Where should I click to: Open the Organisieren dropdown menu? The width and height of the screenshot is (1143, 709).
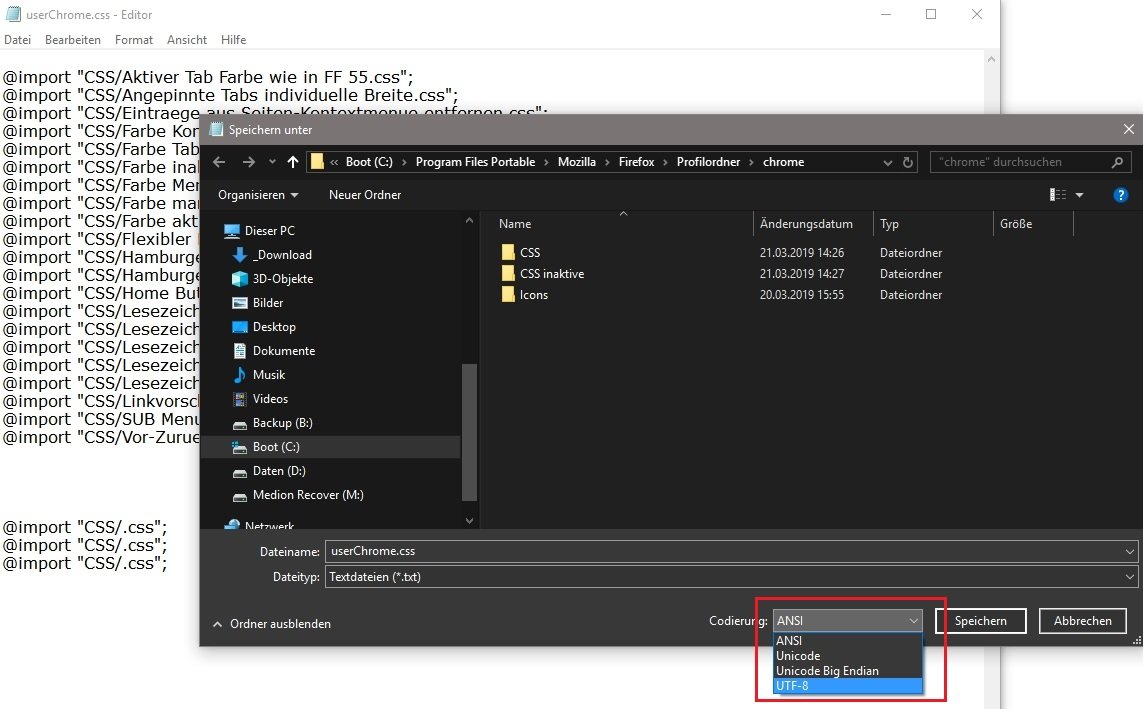click(x=258, y=195)
